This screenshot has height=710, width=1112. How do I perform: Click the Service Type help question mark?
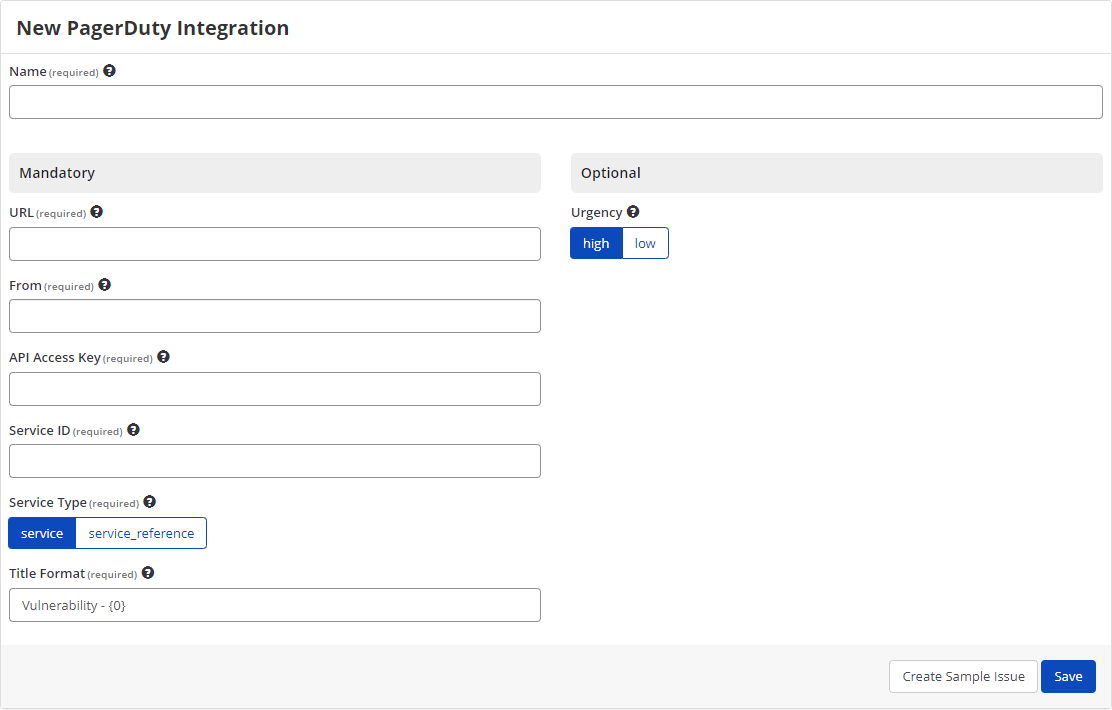(149, 501)
